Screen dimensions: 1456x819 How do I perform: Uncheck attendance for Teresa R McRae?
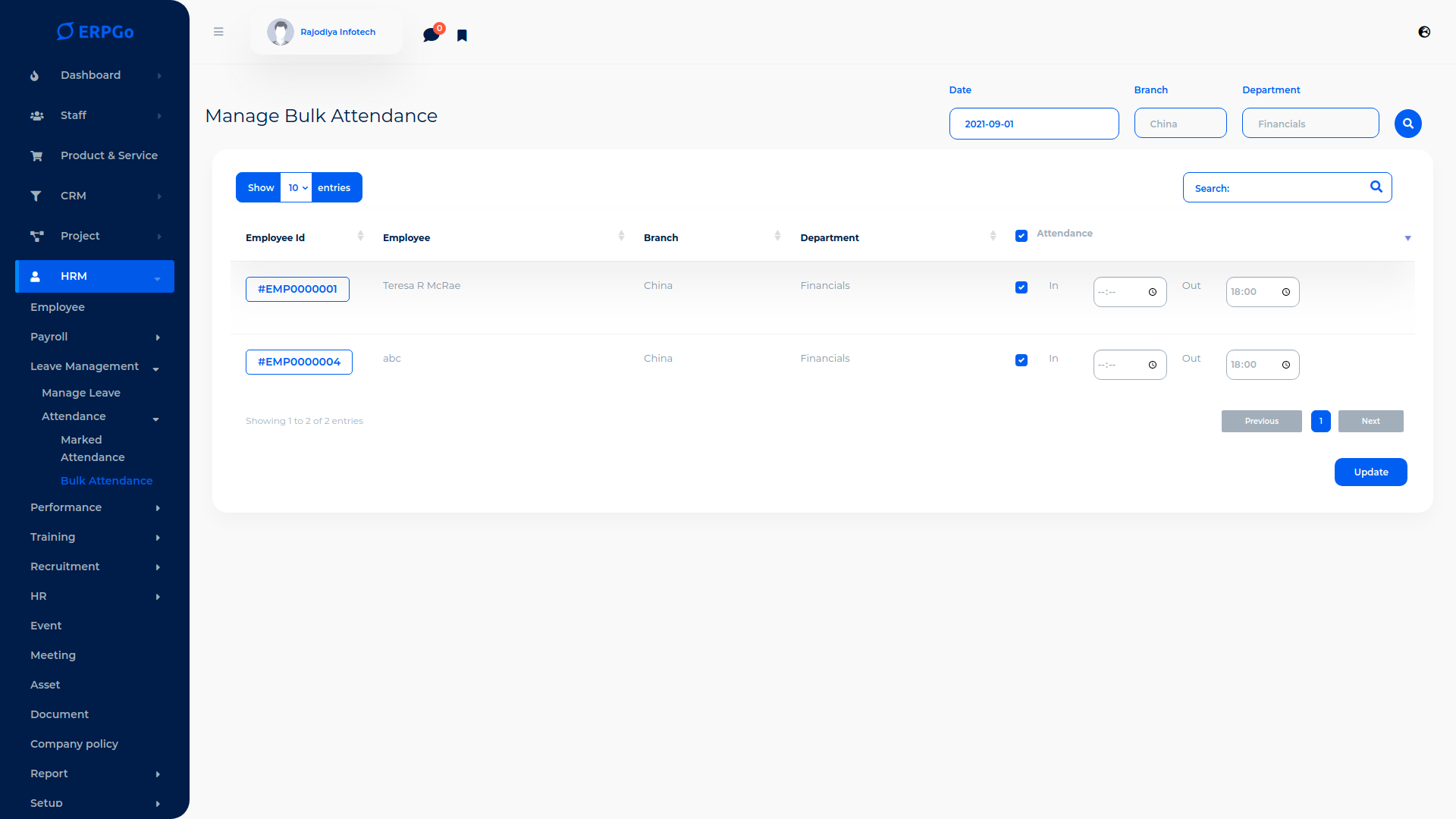1021,287
